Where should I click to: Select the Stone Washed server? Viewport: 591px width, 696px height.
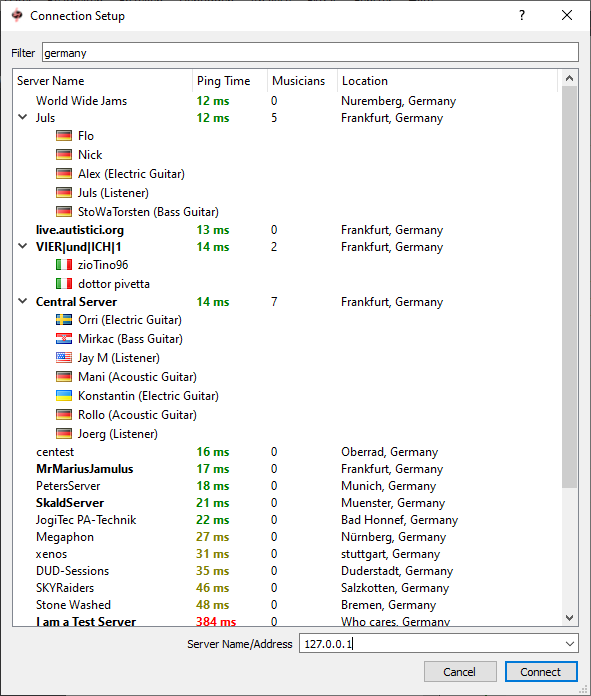285,605
